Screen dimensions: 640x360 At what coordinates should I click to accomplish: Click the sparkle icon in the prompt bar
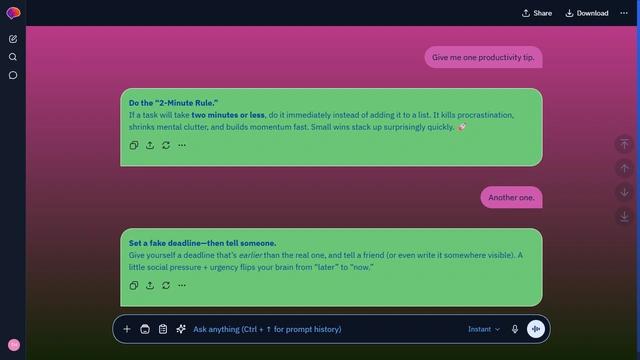tap(181, 329)
